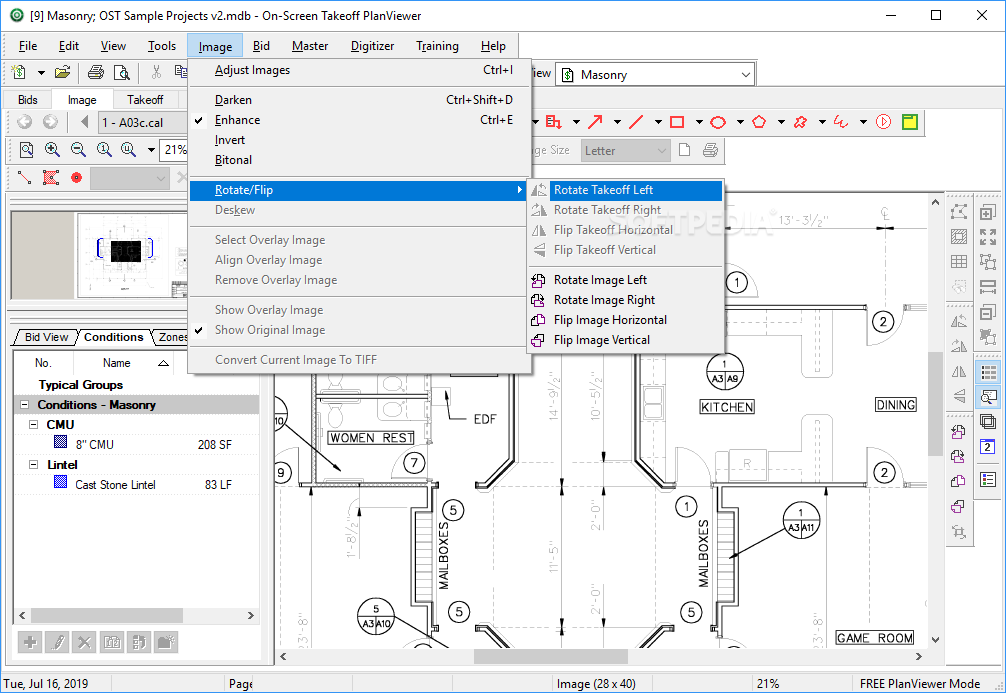Click the yellow note icon in annotation toolbar
This screenshot has width=1006, height=693.
click(910, 121)
